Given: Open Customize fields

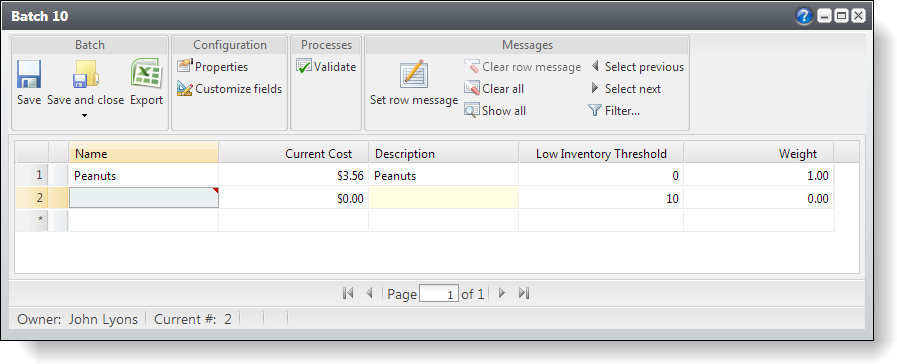Looking at the screenshot, I should [229, 89].
